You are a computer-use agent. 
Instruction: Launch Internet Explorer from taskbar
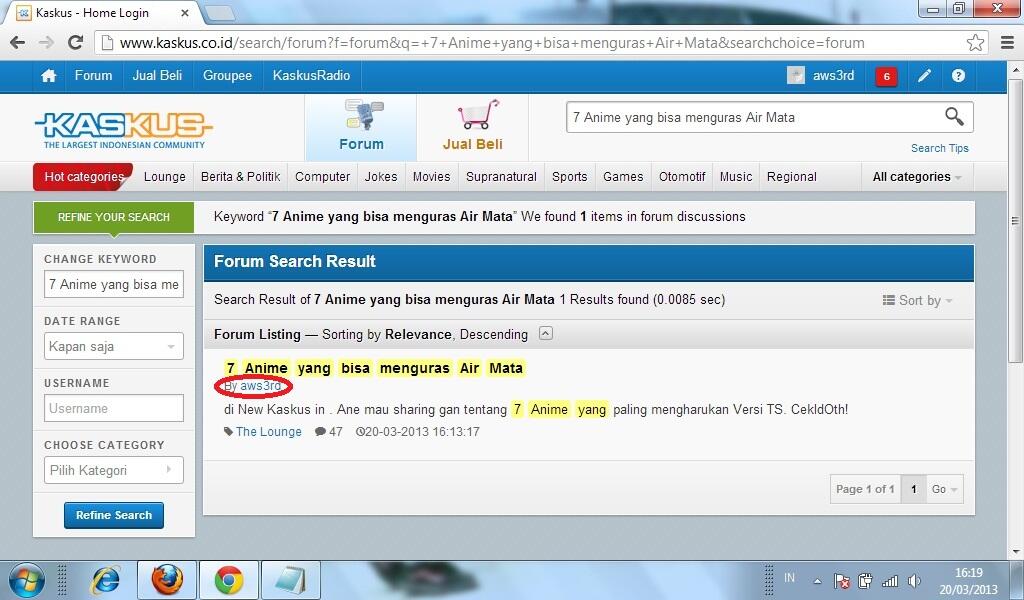pos(106,580)
